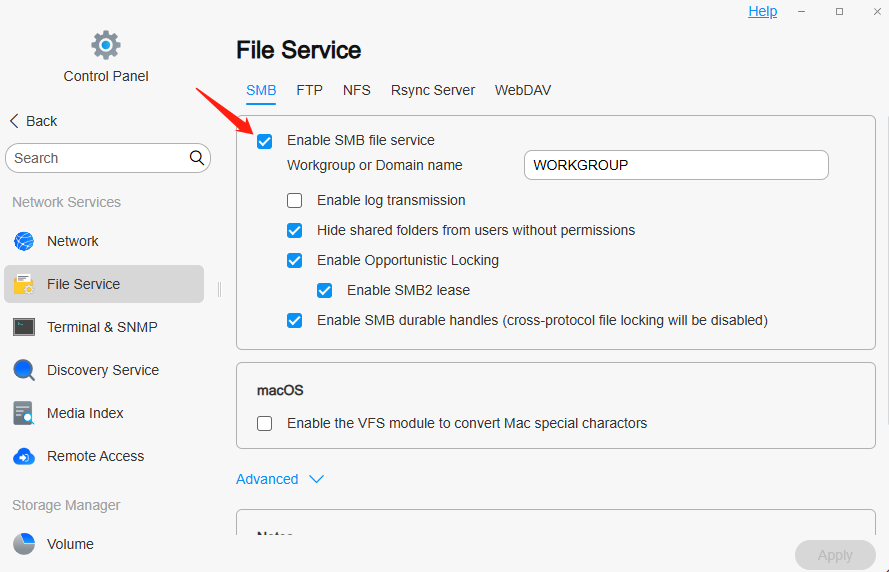
Task: Click the Control Panel gear icon
Action: pyautogui.click(x=105, y=45)
